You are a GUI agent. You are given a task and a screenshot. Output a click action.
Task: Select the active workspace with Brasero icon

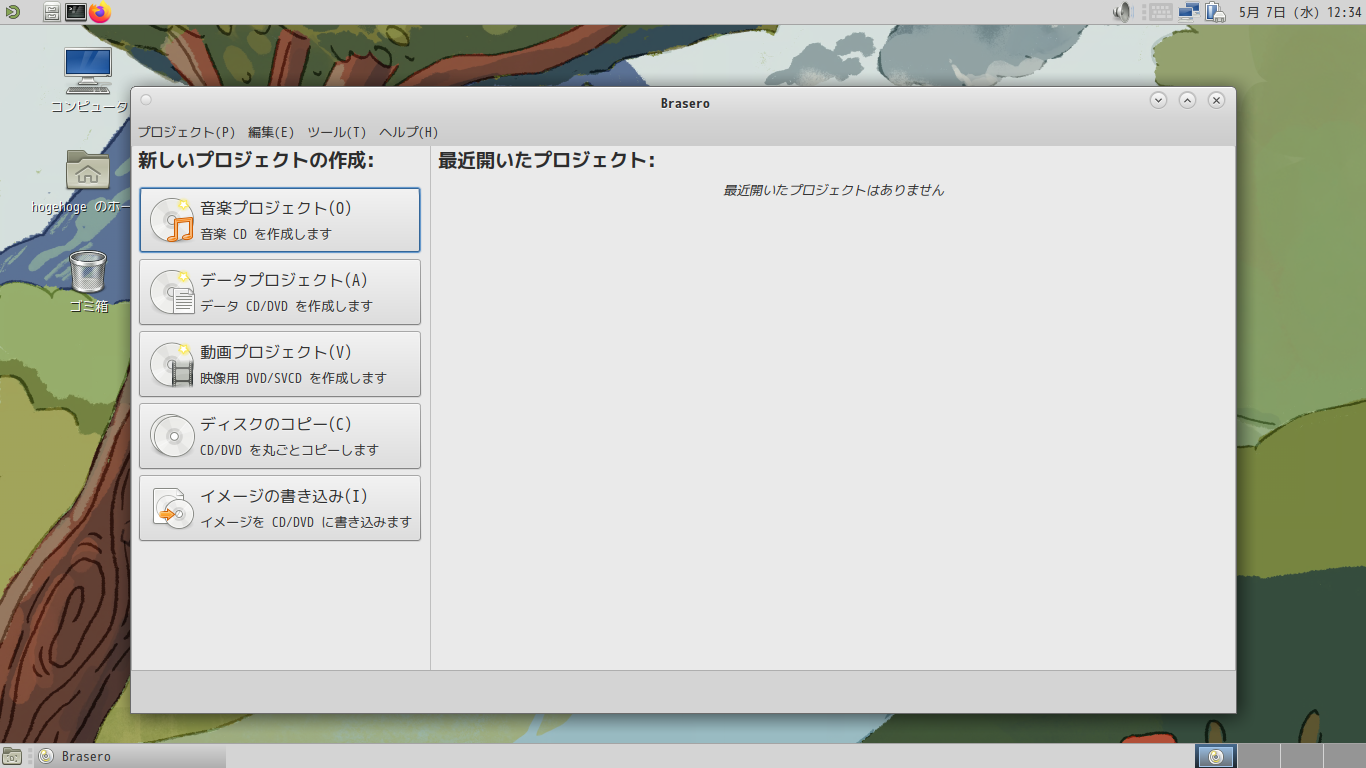1216,756
